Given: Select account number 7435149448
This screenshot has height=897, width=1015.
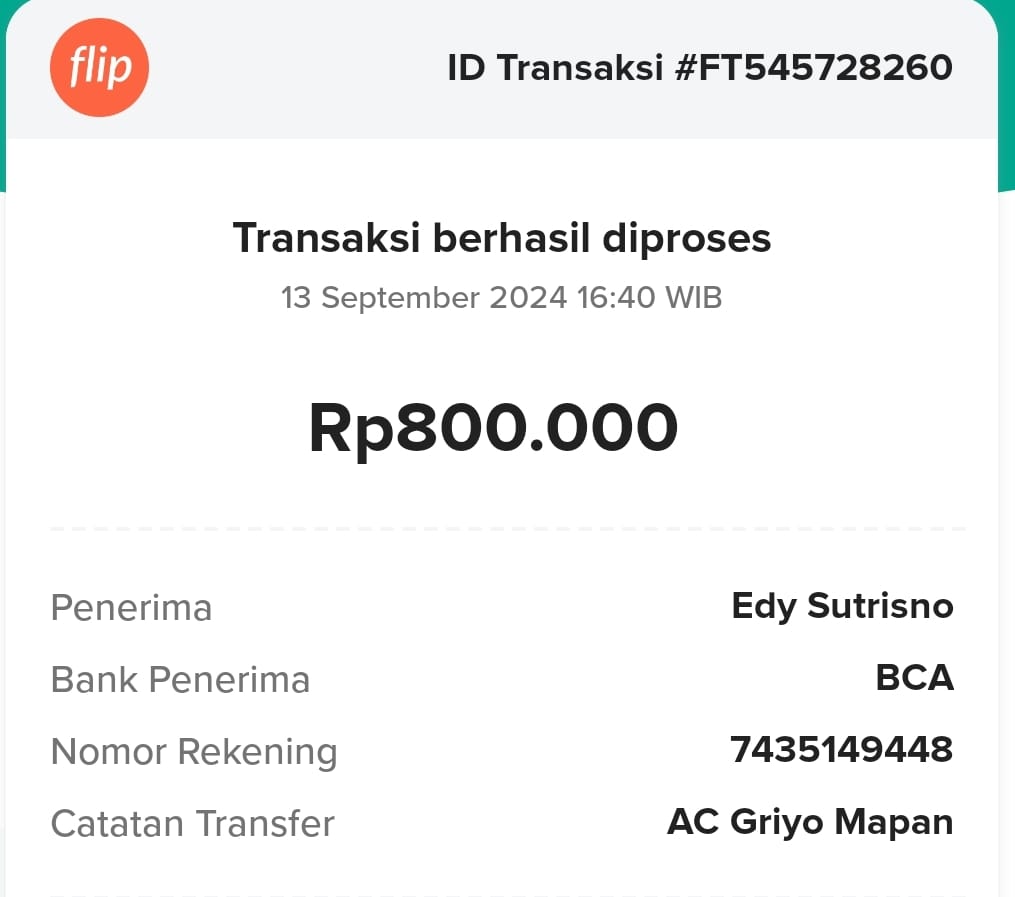Looking at the screenshot, I should (x=841, y=749).
